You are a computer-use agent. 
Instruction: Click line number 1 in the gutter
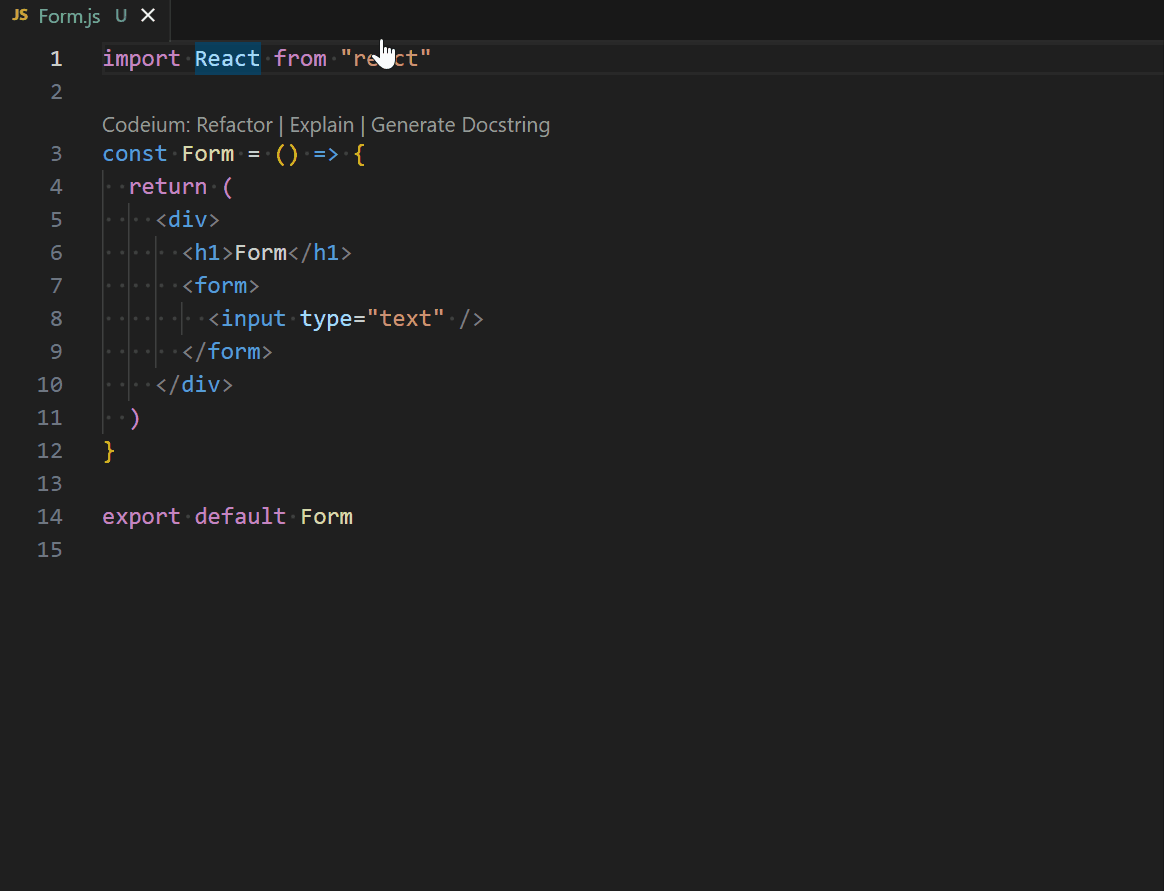56,58
